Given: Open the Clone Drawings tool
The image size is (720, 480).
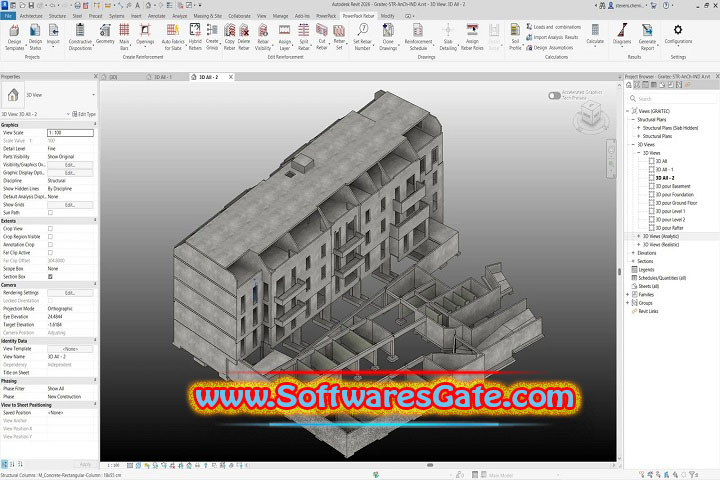Looking at the screenshot, I should coord(388,37).
